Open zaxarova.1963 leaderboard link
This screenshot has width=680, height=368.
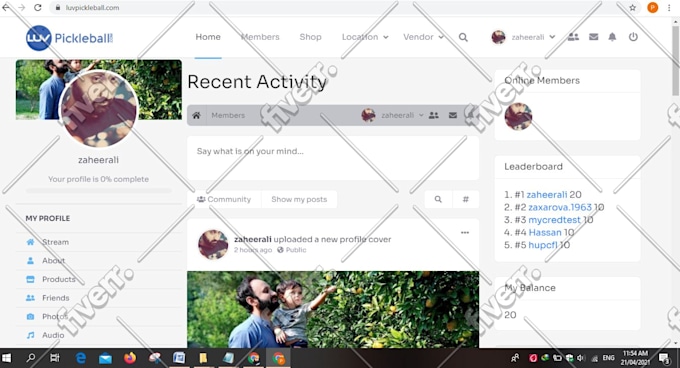tap(560, 207)
